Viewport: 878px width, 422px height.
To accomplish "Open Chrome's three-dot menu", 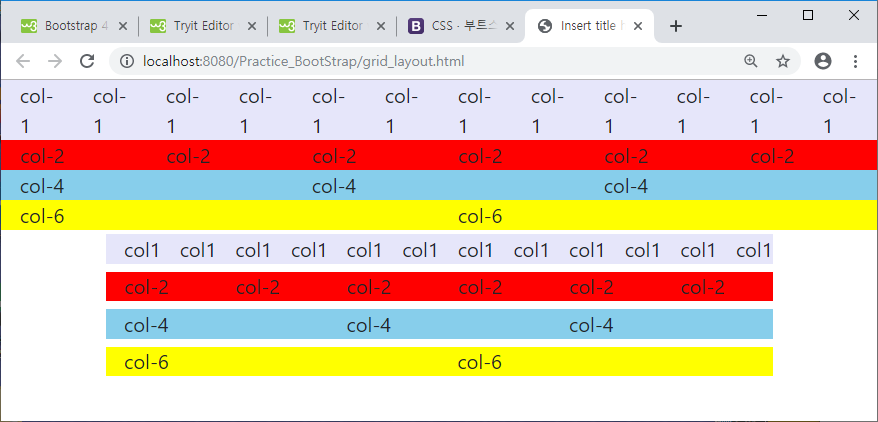I will click(x=855, y=61).
